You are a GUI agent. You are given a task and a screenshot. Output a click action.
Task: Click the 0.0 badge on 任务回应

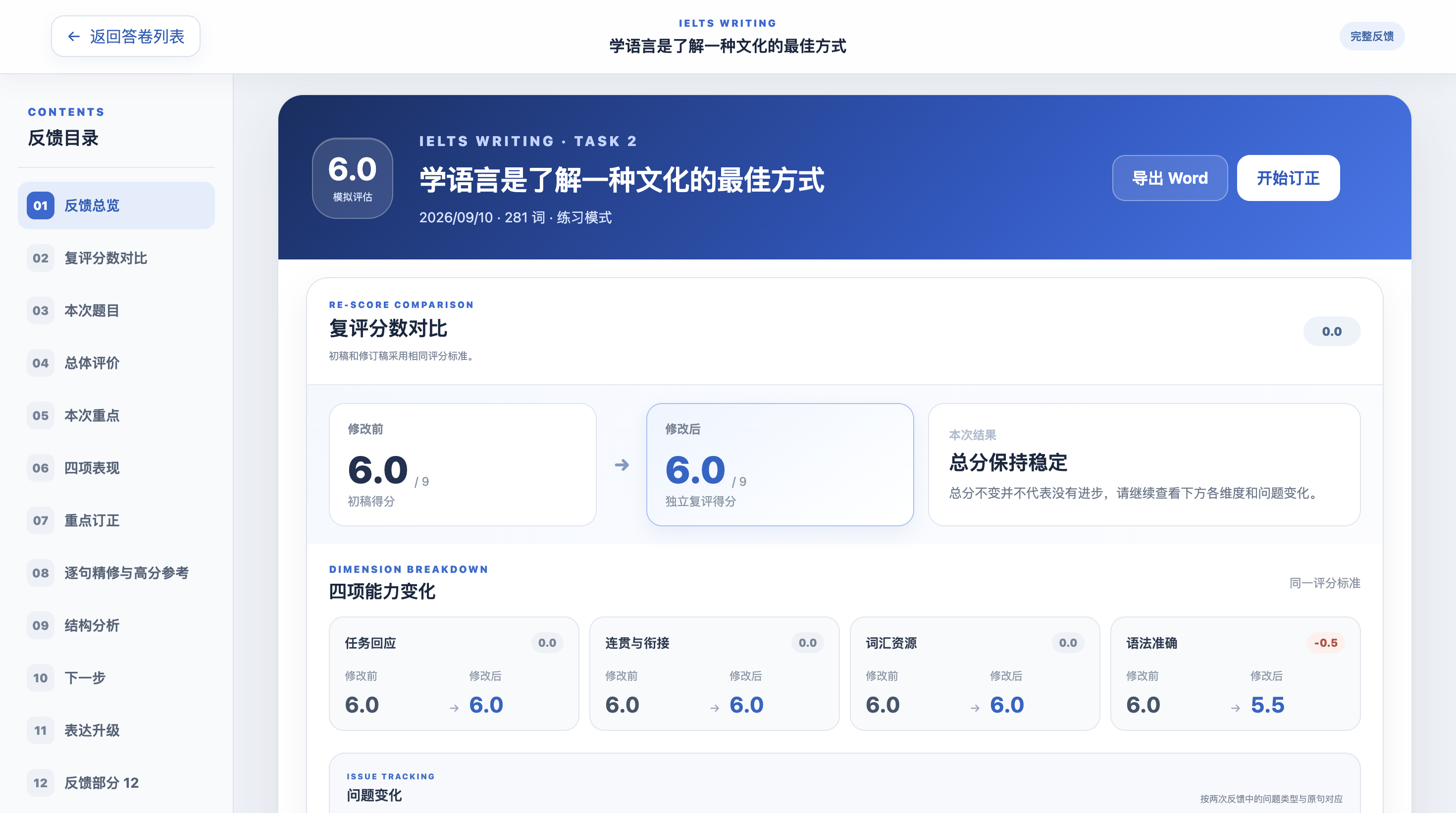pyautogui.click(x=547, y=643)
